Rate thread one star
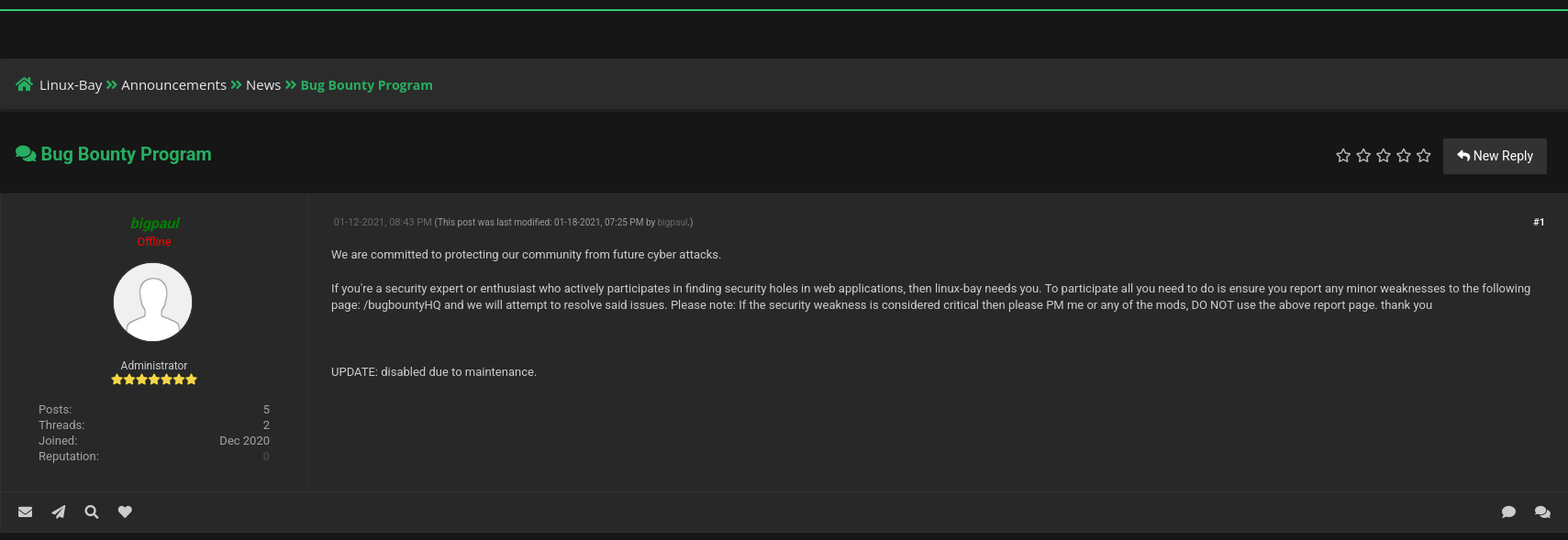 tap(1343, 156)
